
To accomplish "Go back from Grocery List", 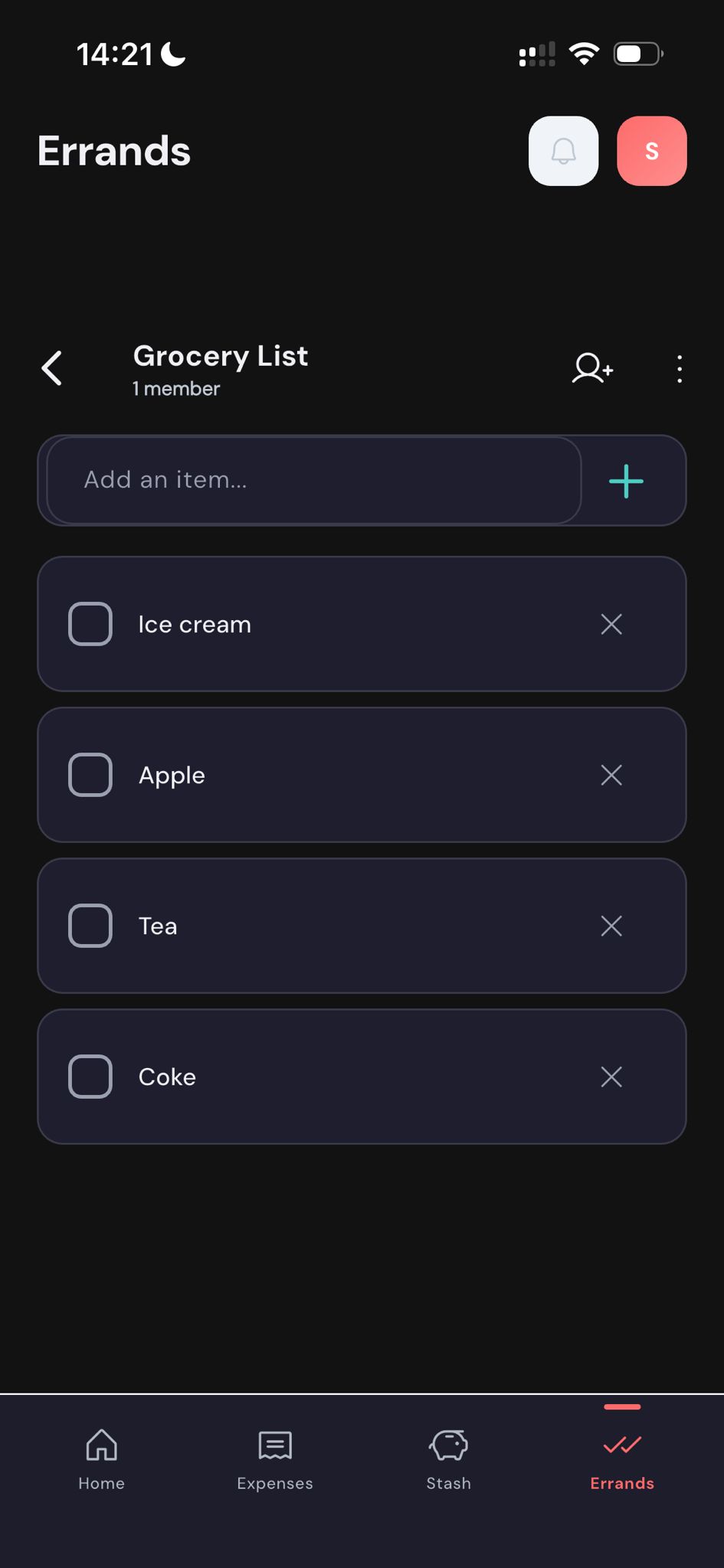I will 51,368.
